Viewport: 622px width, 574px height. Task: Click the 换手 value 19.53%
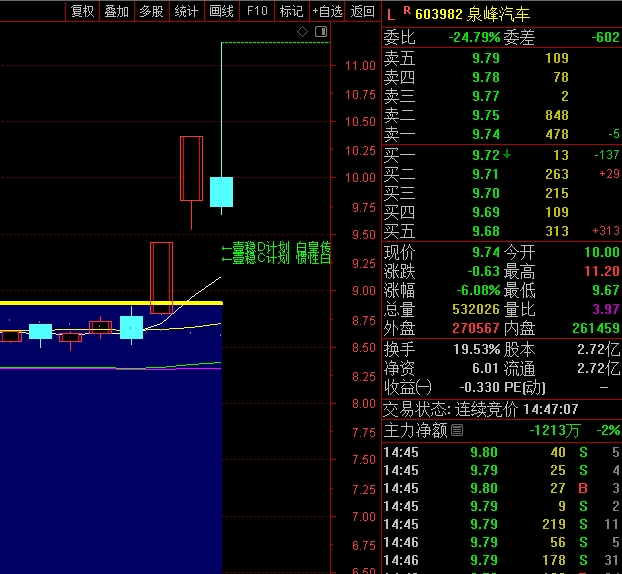click(x=476, y=349)
